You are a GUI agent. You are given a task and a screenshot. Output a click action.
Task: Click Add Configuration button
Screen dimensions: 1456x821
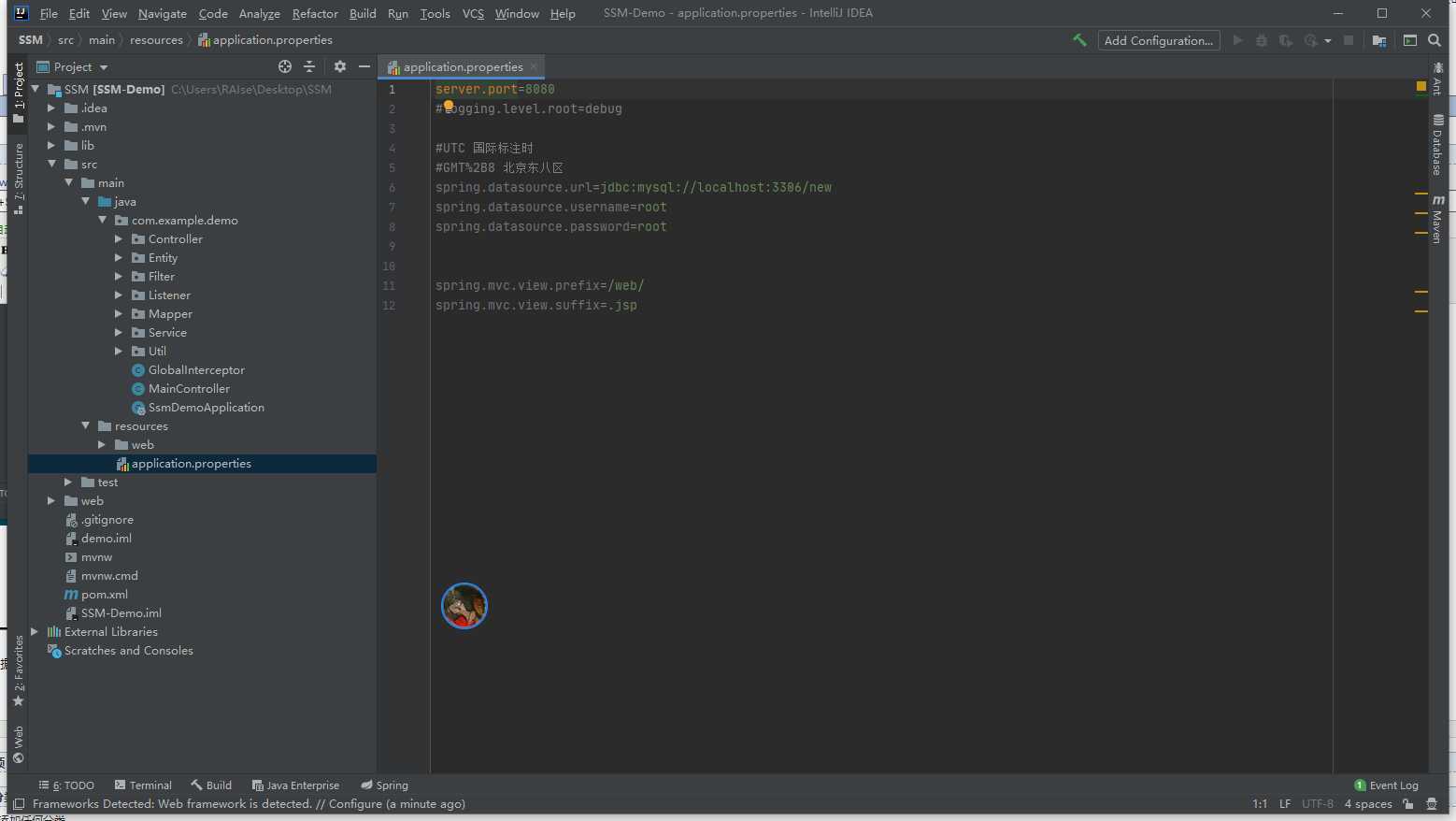[1159, 40]
